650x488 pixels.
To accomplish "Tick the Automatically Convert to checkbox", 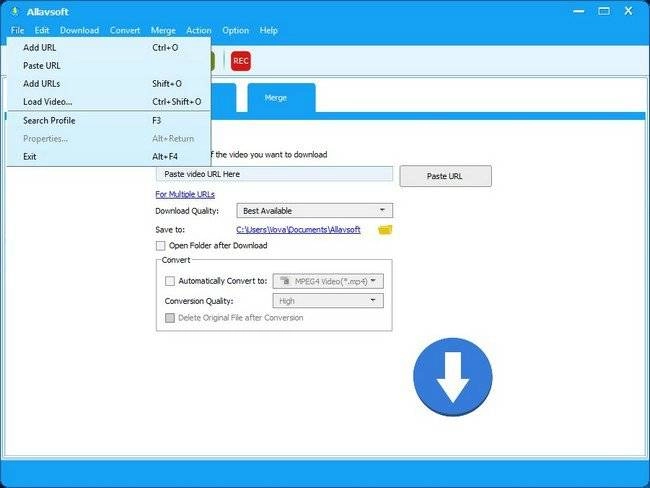I will tap(170, 281).
